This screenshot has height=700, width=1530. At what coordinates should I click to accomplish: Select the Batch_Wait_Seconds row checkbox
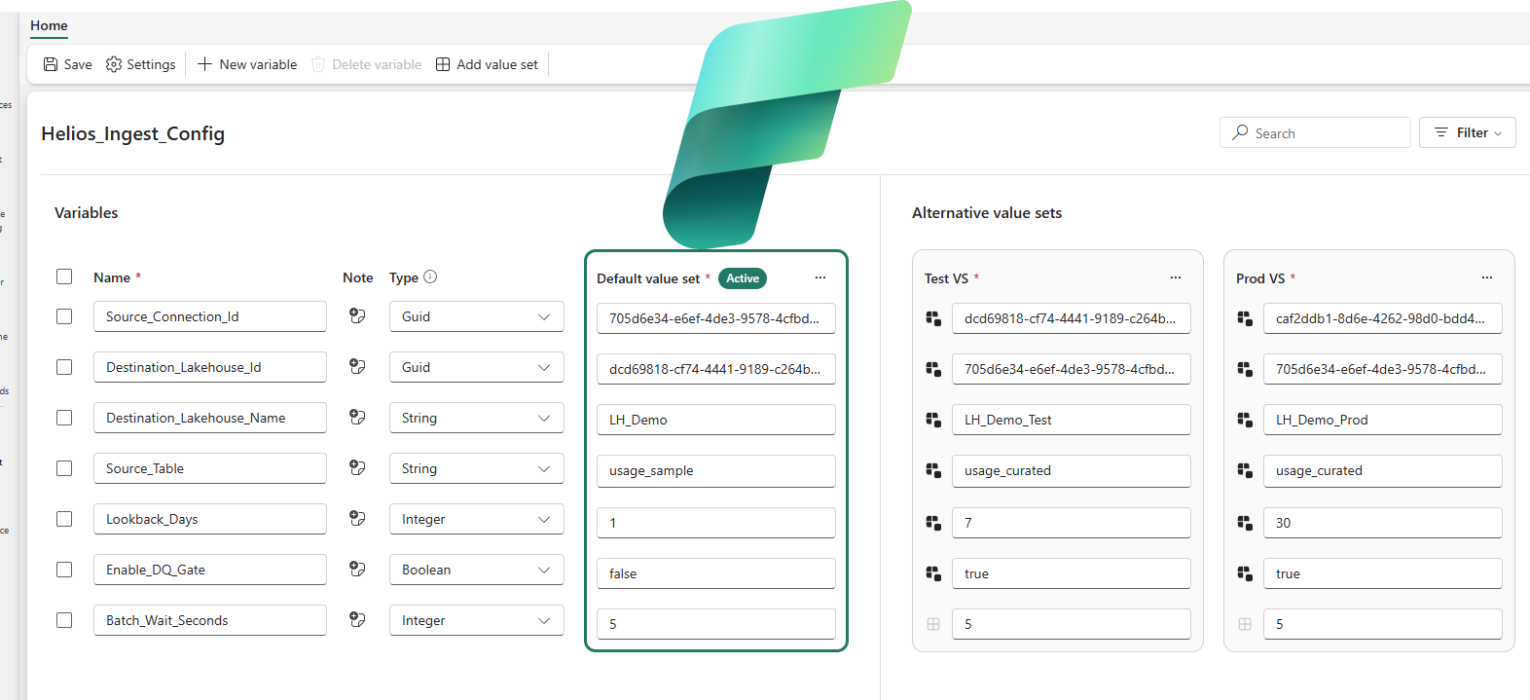(x=64, y=620)
